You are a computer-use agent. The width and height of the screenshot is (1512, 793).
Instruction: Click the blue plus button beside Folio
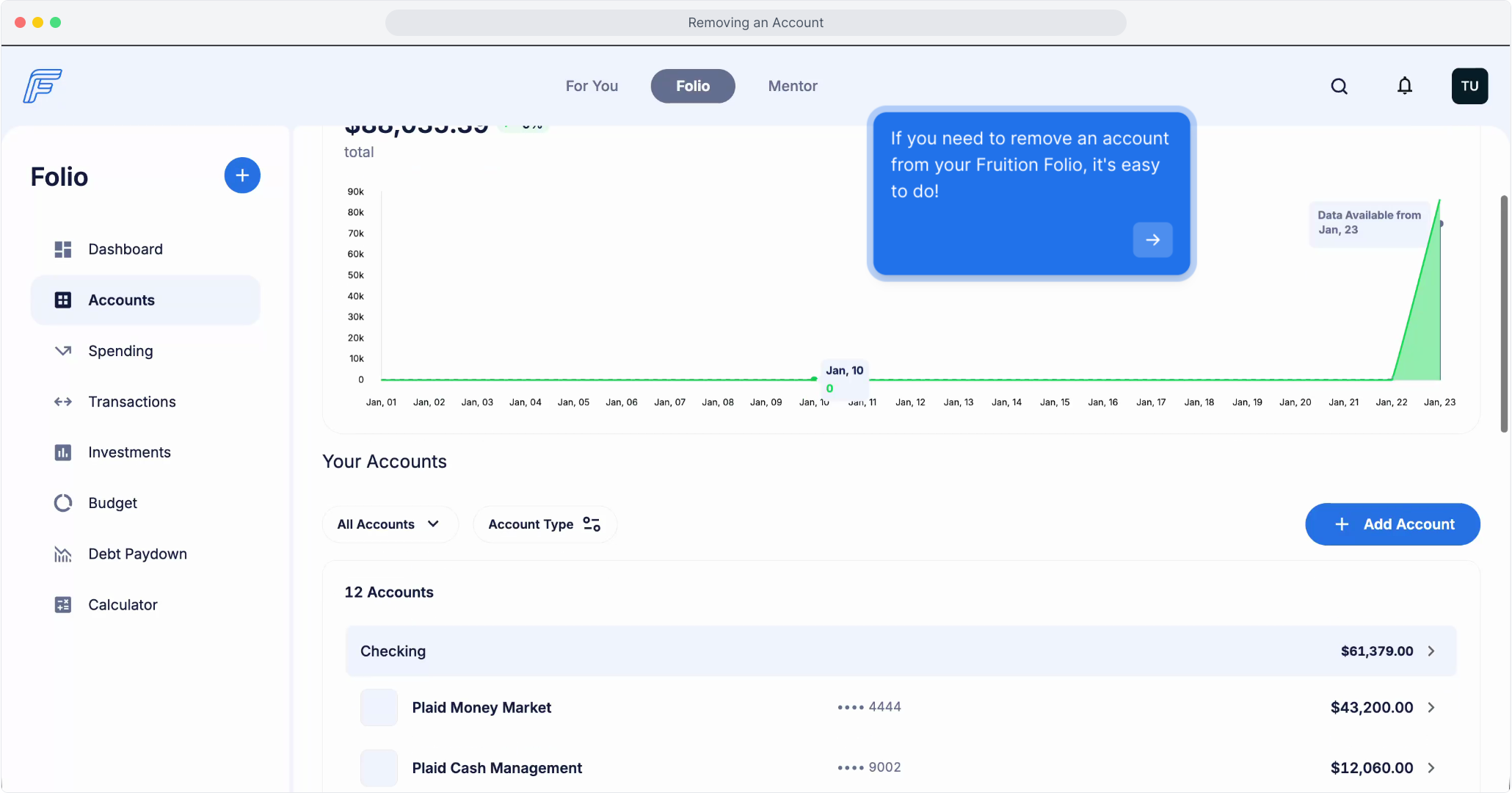point(242,175)
